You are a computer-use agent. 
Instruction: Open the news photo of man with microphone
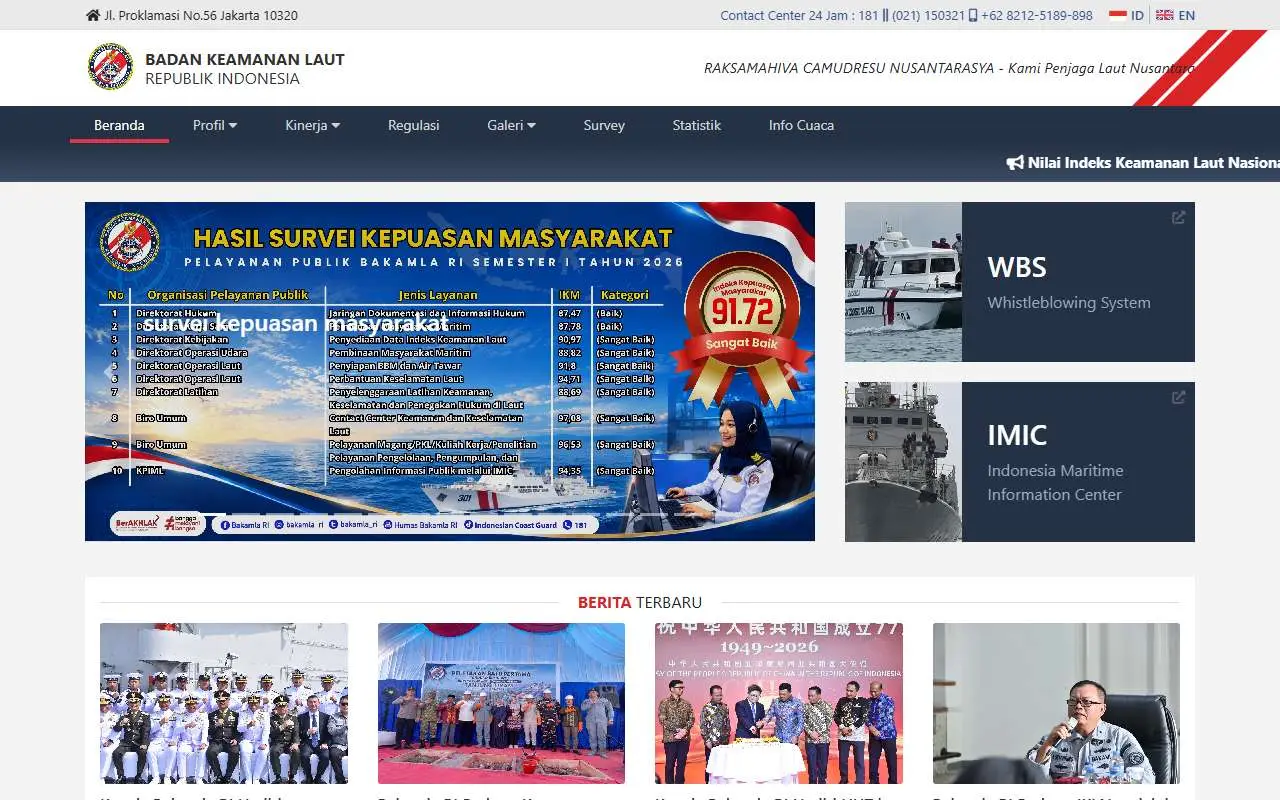(x=1056, y=703)
